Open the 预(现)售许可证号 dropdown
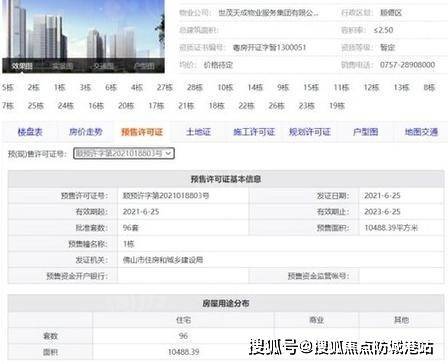 124,153
